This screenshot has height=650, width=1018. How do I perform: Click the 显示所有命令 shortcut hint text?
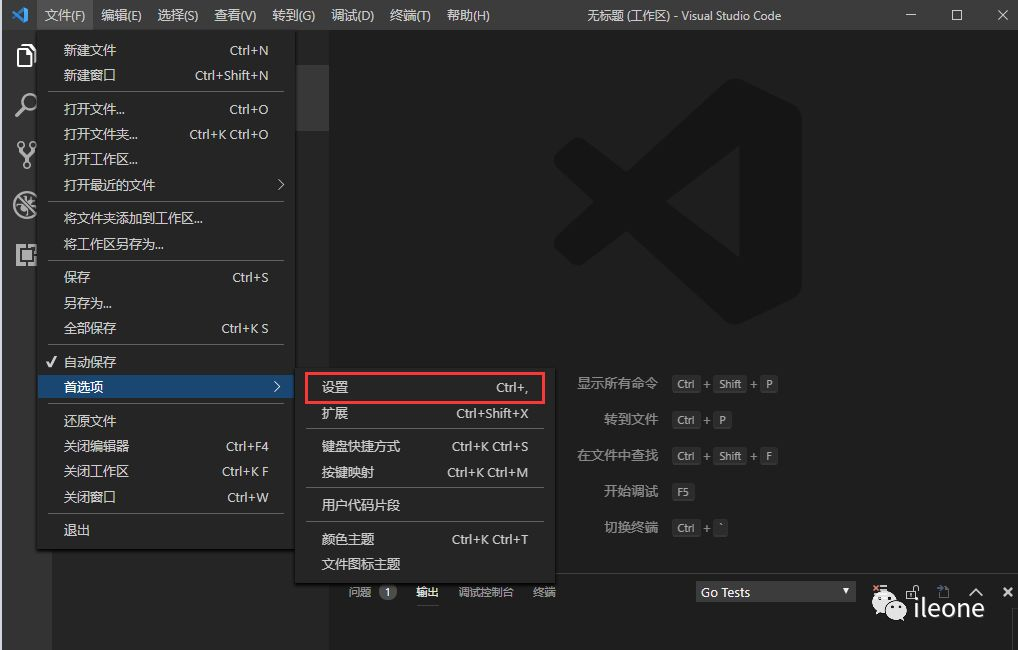point(617,384)
